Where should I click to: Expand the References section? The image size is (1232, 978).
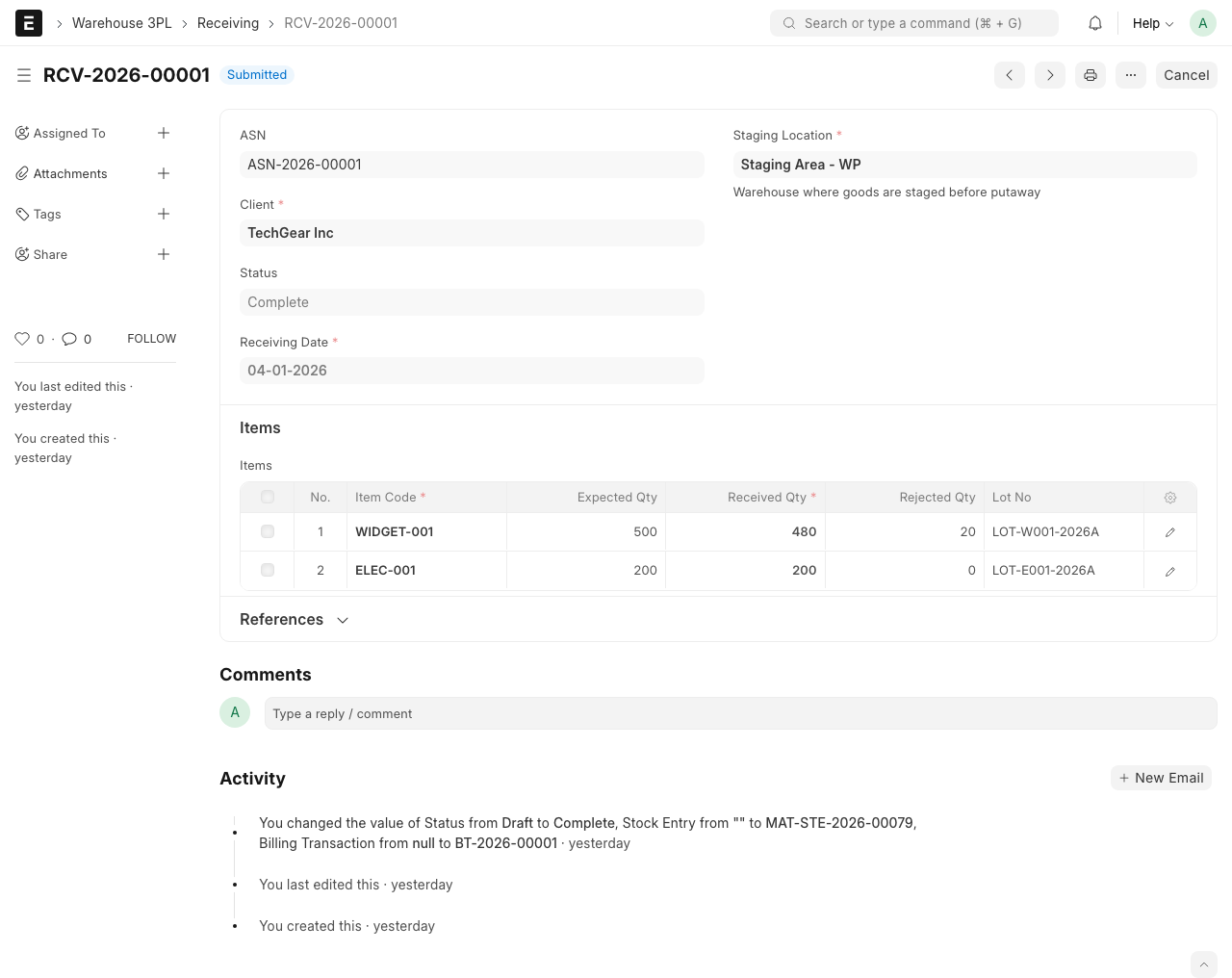pyautogui.click(x=294, y=620)
